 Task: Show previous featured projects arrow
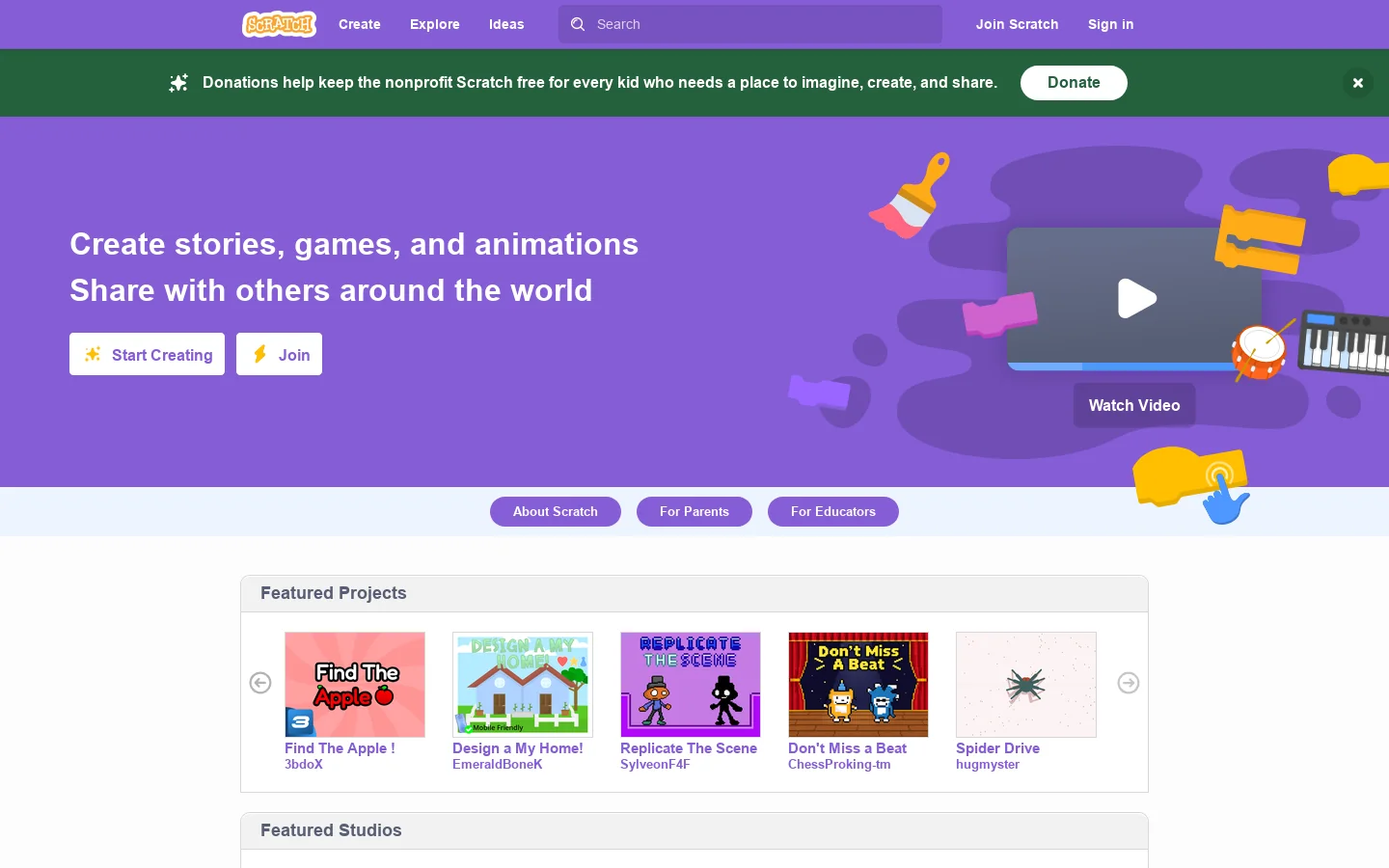[260, 683]
